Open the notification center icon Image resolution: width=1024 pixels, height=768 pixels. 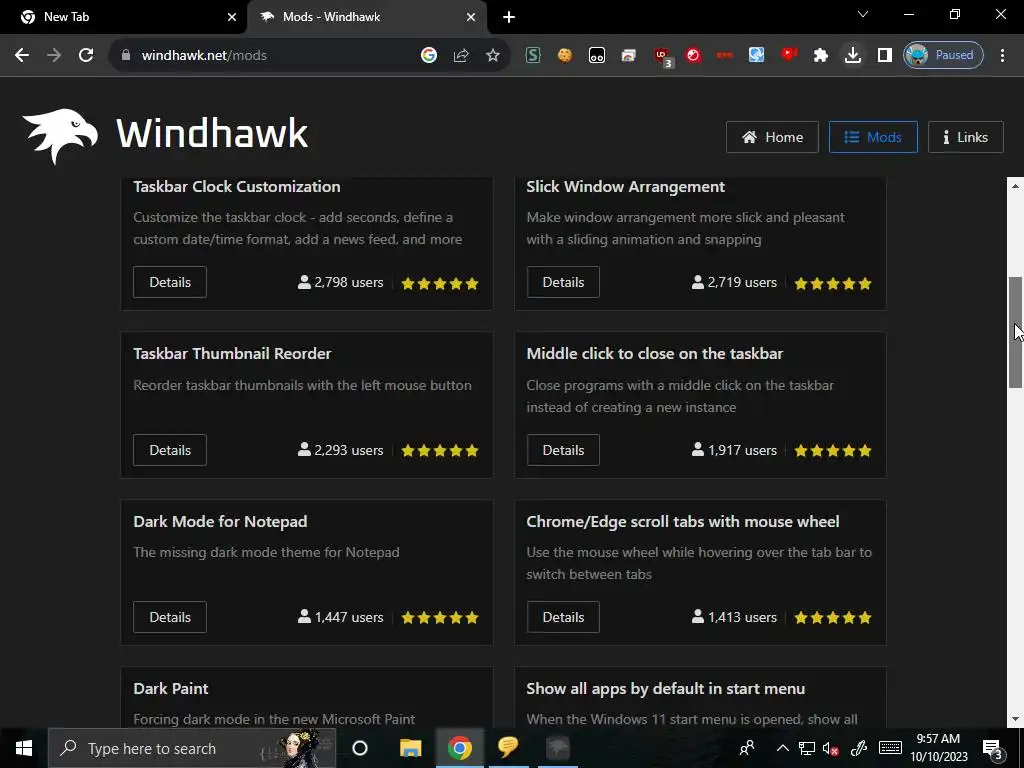(x=993, y=749)
